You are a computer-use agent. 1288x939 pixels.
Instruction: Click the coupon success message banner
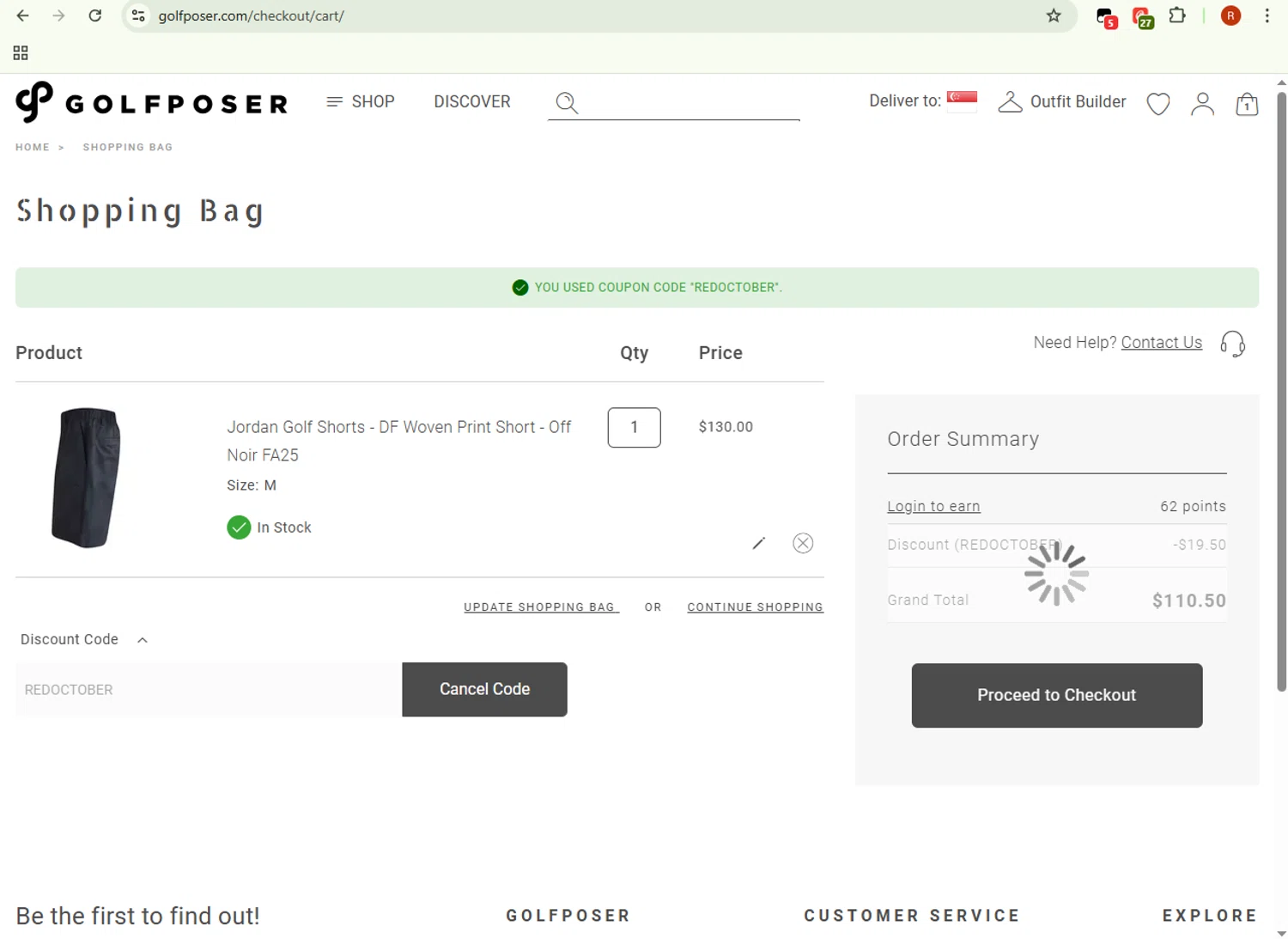tap(637, 288)
